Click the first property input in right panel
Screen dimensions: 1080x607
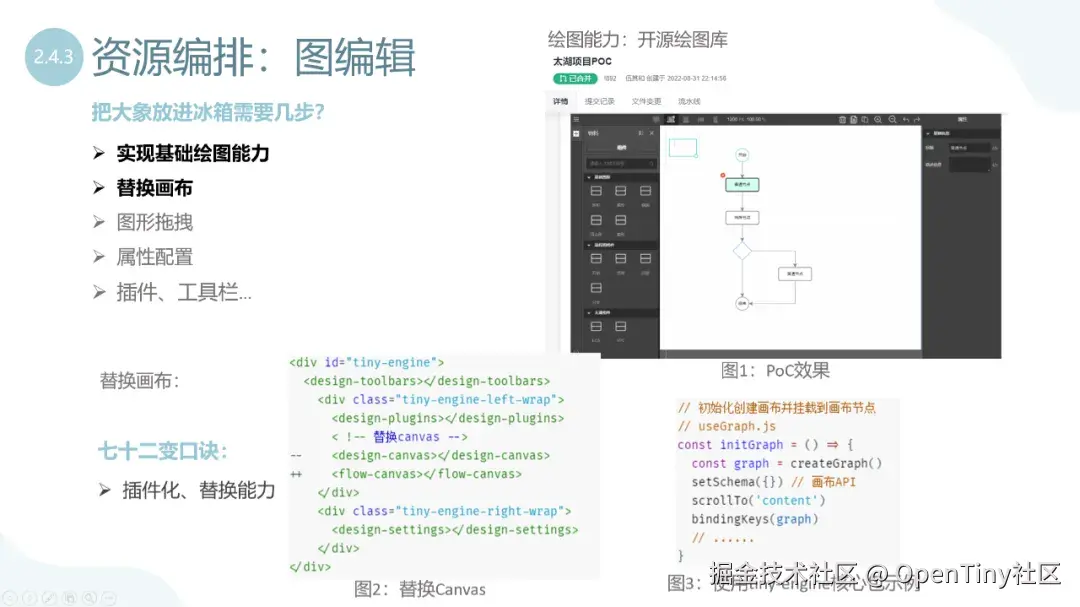969,147
